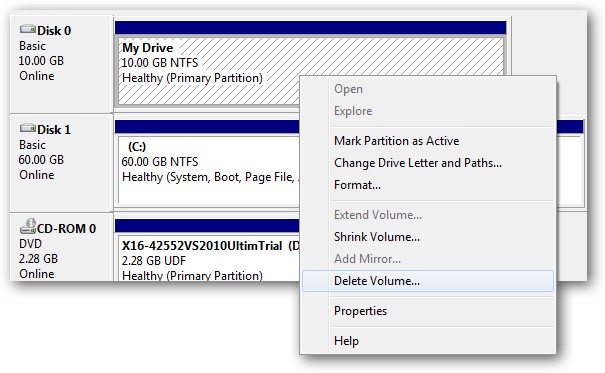
Task: Open Properties from the context menu
Action: click(428, 311)
